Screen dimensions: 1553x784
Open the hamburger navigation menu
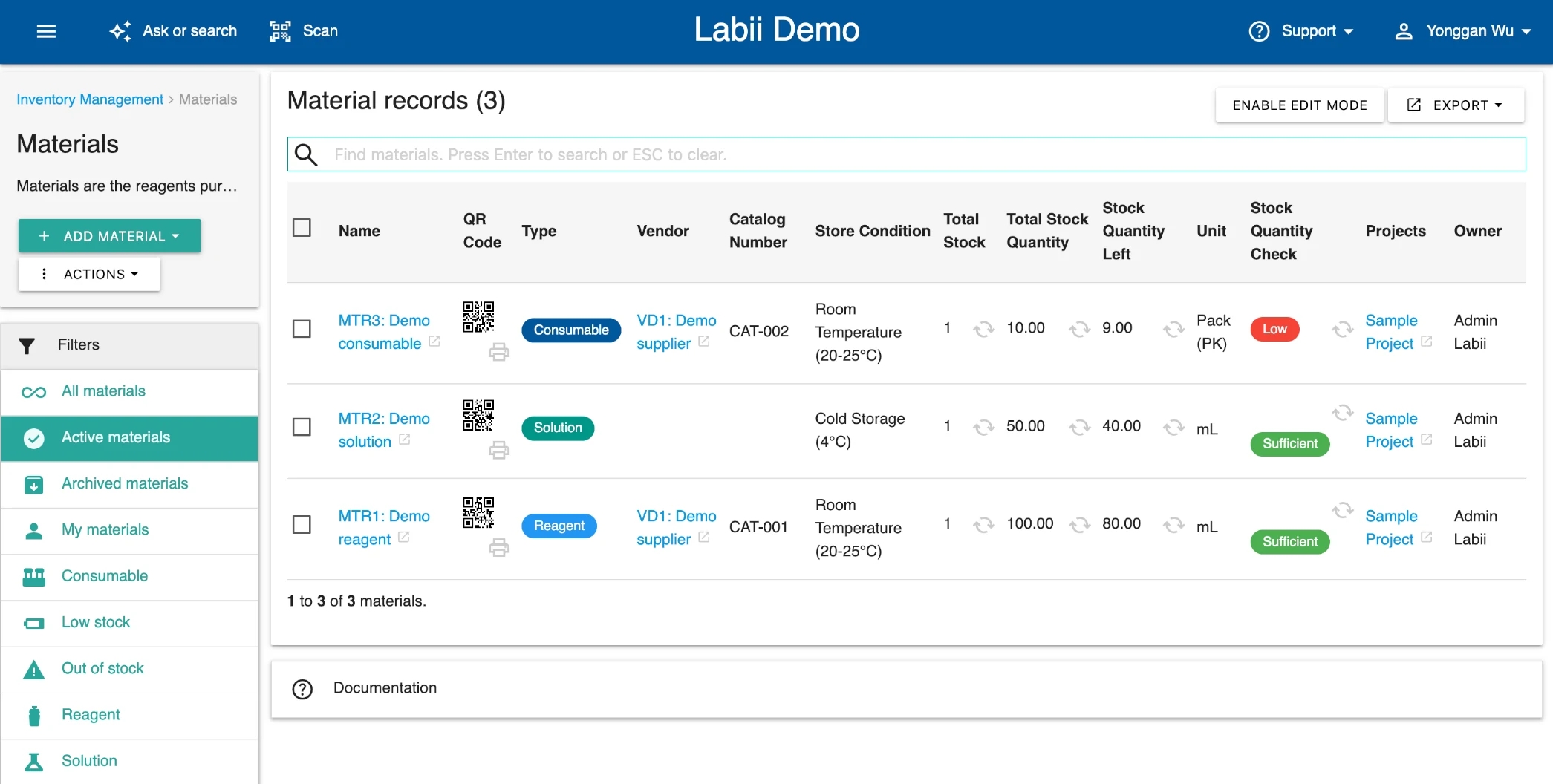46,31
